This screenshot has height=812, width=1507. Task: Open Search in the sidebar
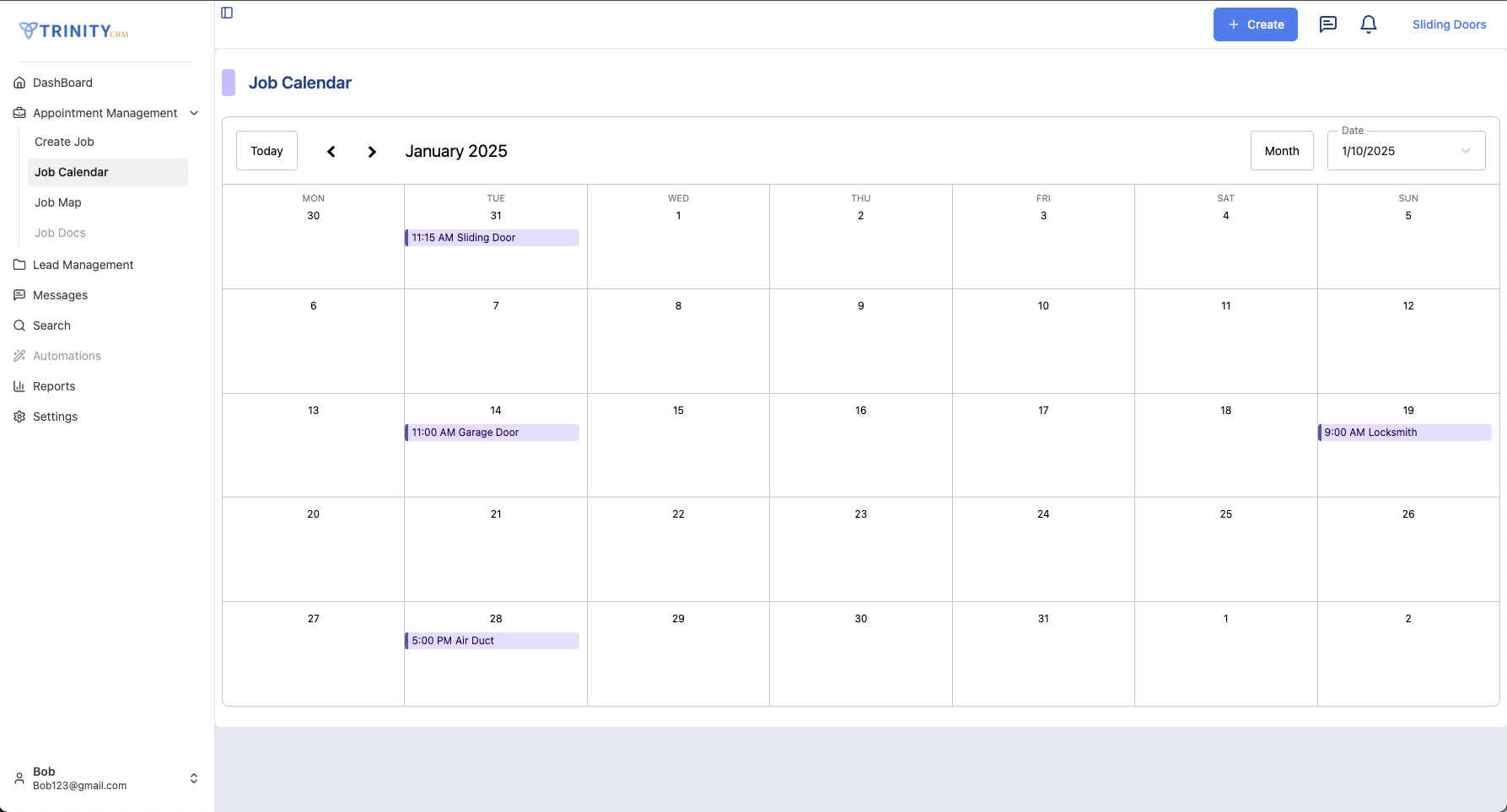[x=51, y=325]
